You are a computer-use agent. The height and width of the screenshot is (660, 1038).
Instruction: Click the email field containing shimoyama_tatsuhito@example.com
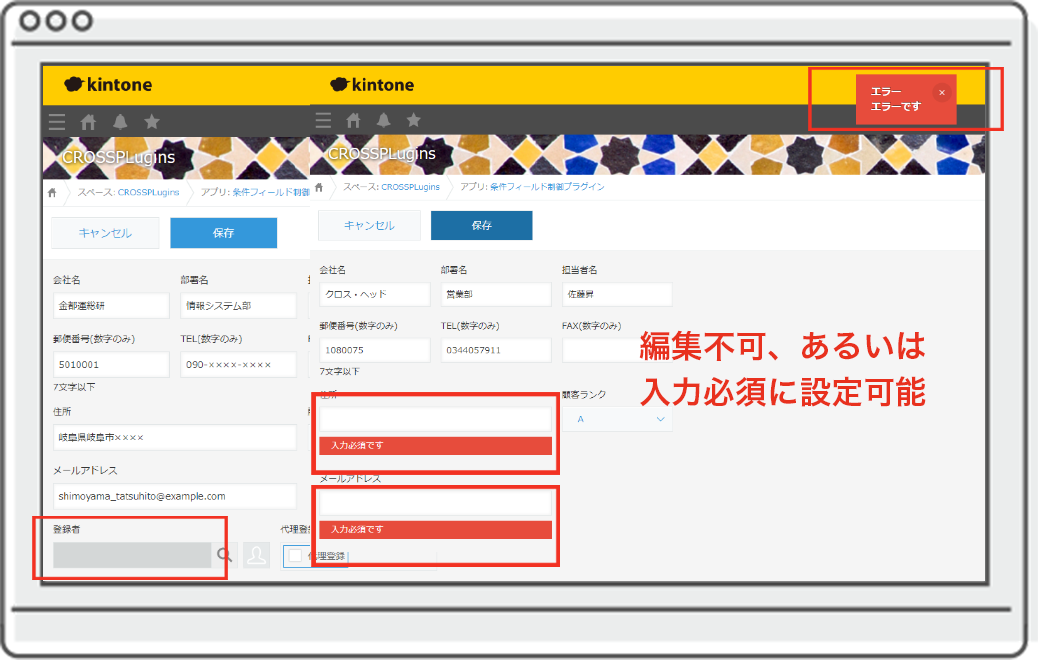tap(175, 496)
